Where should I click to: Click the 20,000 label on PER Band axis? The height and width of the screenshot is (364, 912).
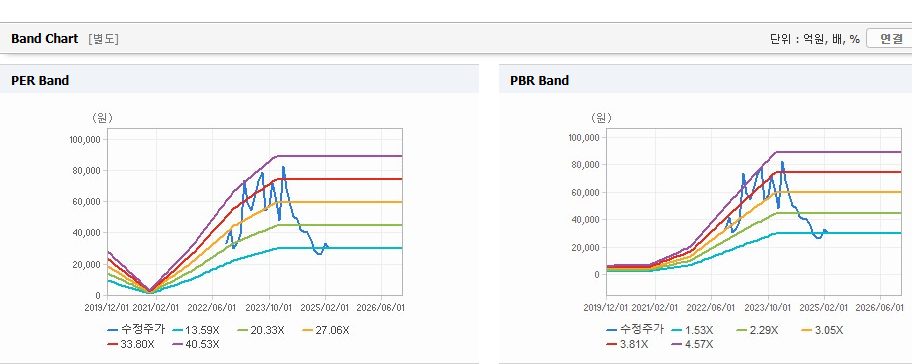click(88, 265)
